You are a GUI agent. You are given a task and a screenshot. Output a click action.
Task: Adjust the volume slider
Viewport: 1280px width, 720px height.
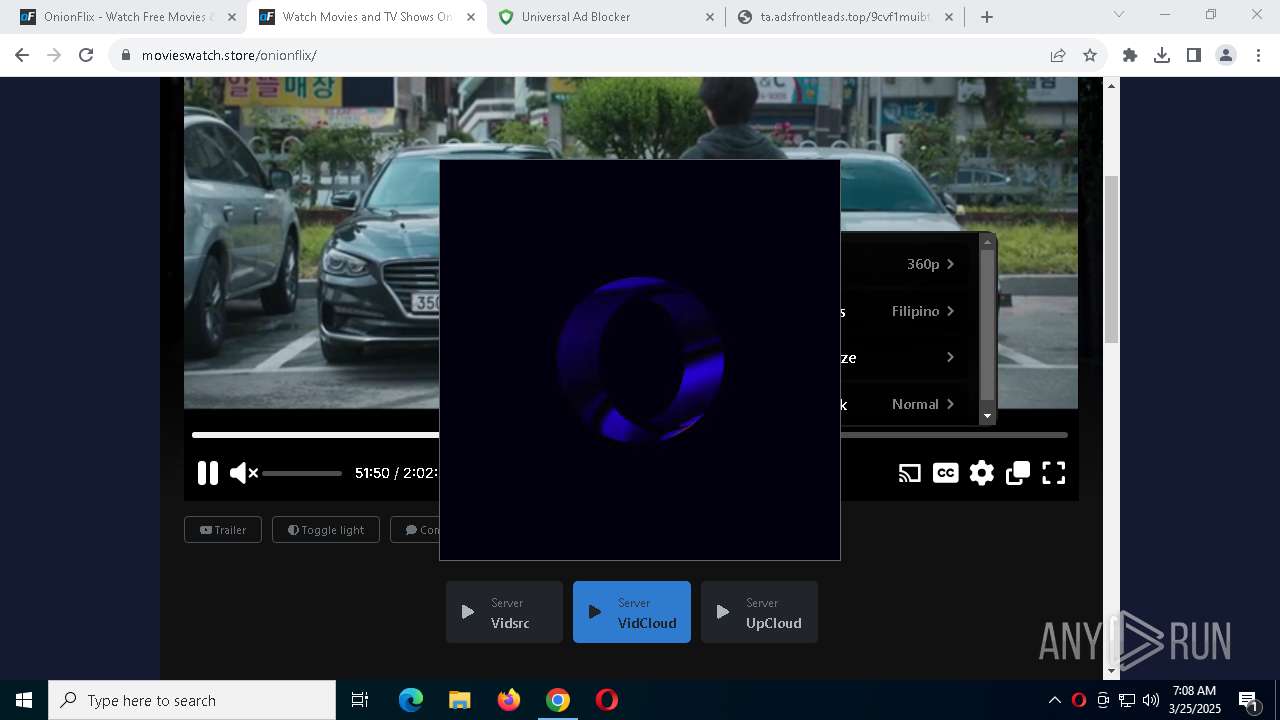click(x=302, y=473)
